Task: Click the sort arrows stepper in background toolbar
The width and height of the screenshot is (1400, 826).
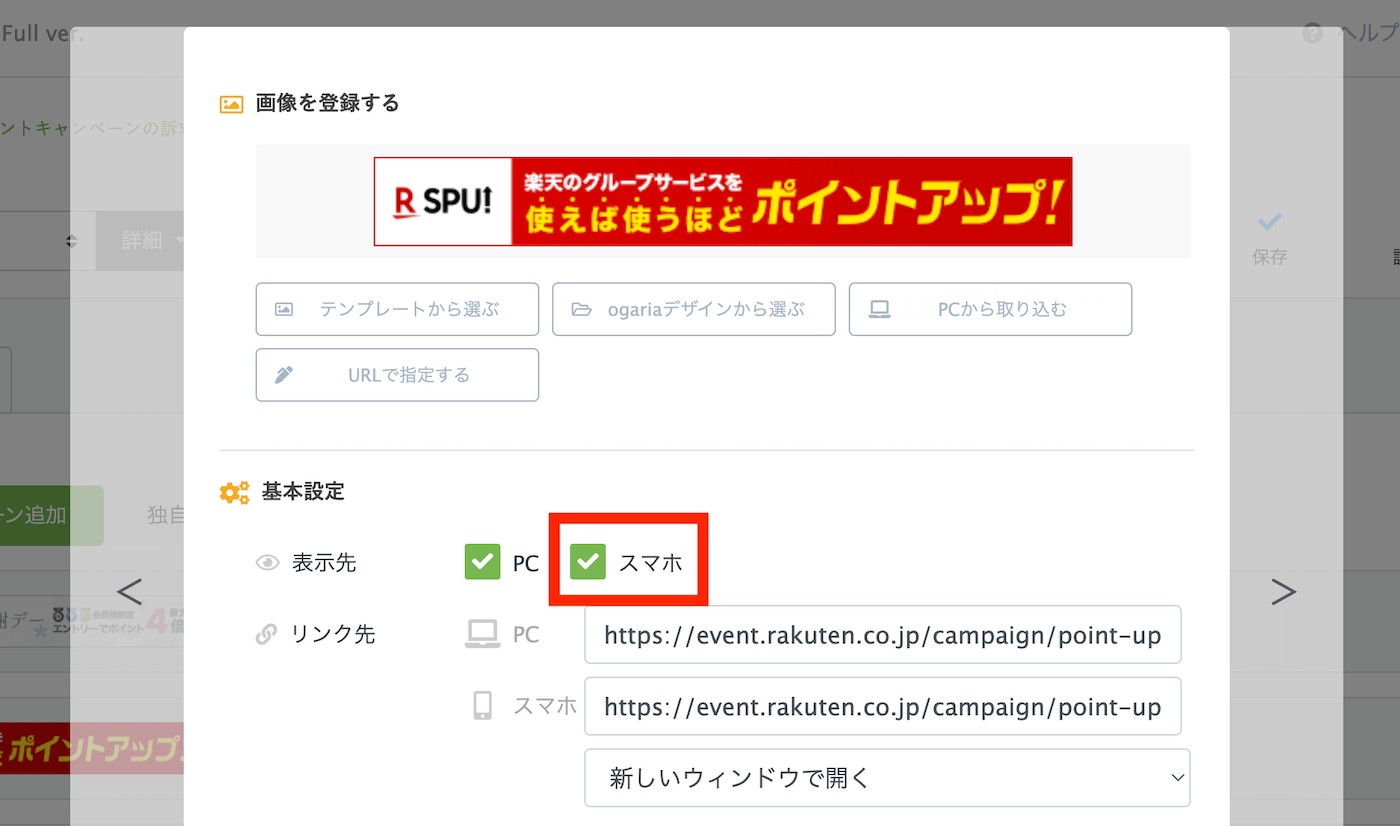Action: click(71, 241)
